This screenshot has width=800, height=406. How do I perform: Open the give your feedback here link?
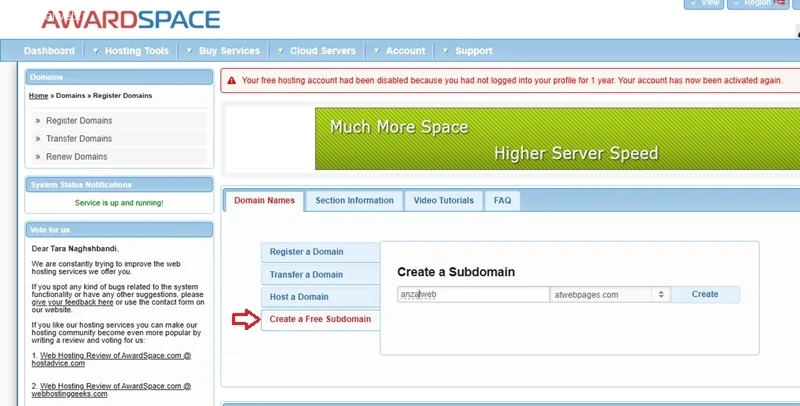click(x=72, y=302)
